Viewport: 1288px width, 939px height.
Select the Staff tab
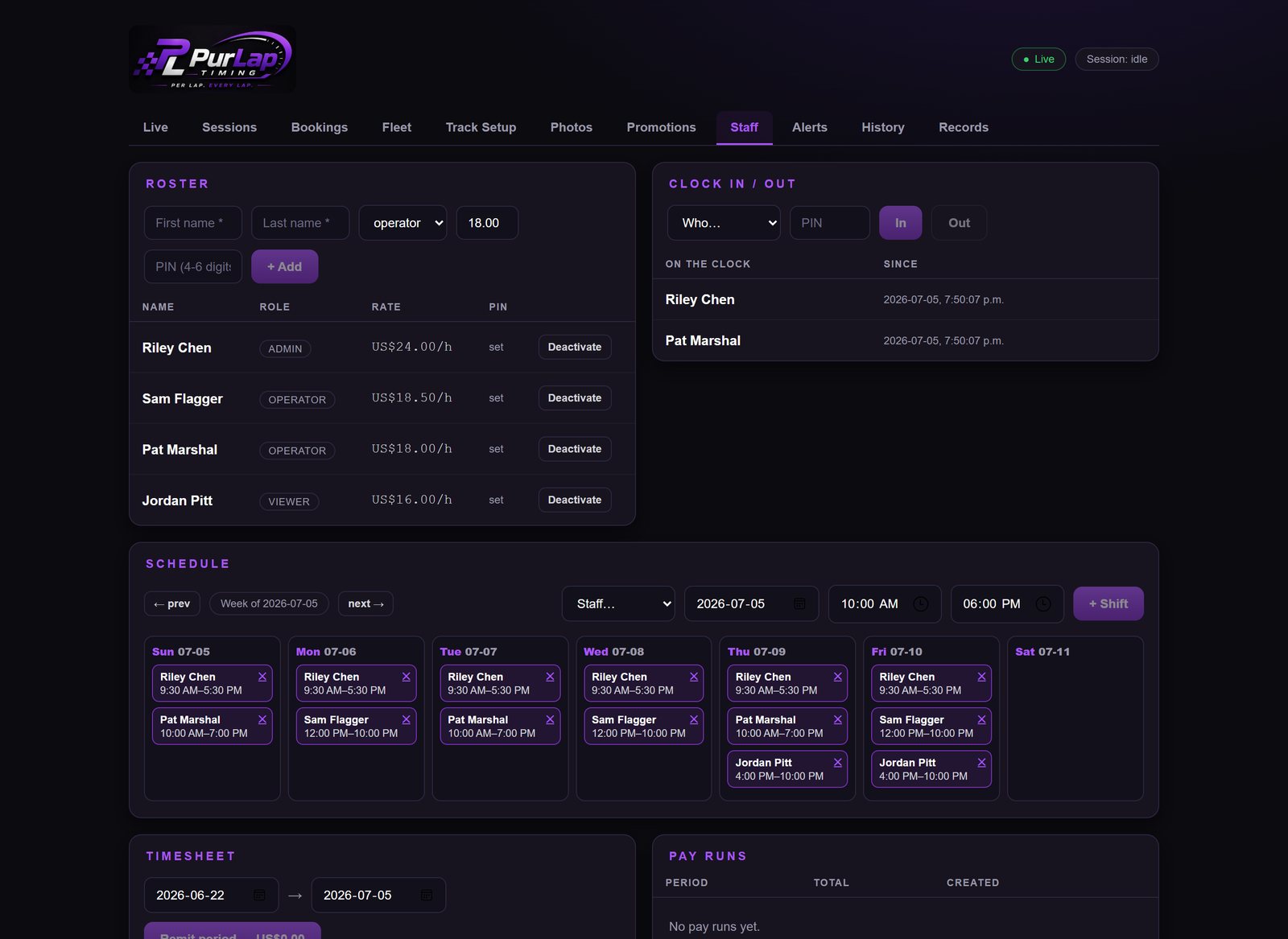pos(745,127)
